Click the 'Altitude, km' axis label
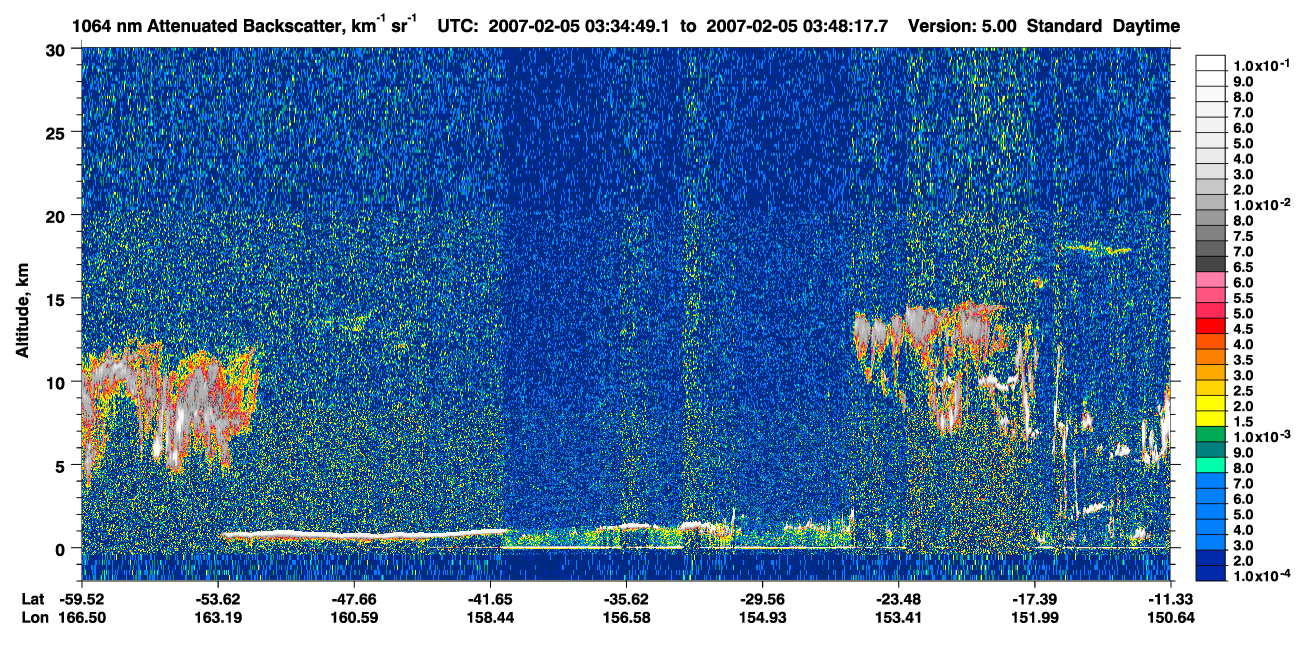 pyautogui.click(x=23, y=312)
